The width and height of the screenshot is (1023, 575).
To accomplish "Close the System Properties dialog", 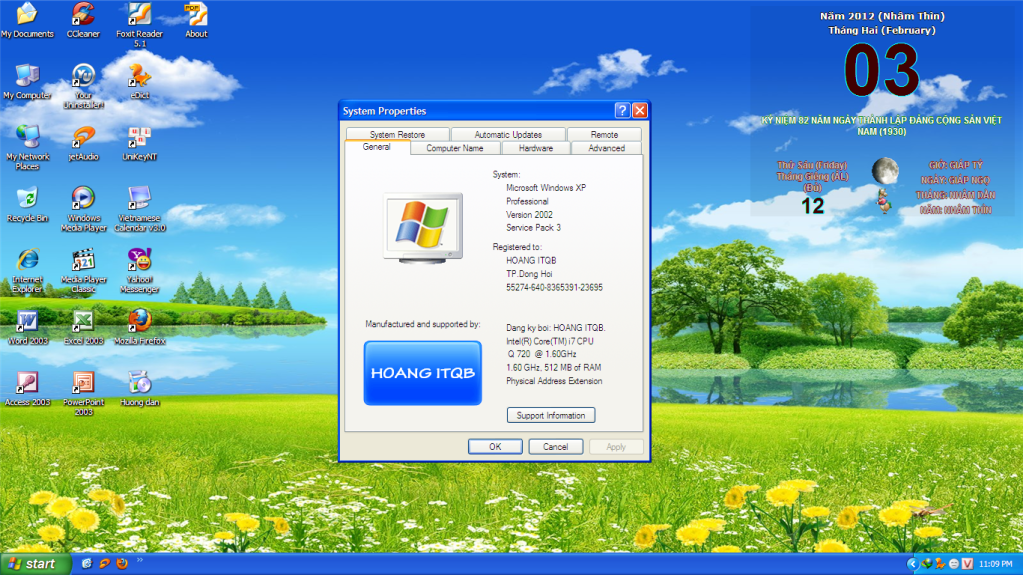I will [640, 110].
